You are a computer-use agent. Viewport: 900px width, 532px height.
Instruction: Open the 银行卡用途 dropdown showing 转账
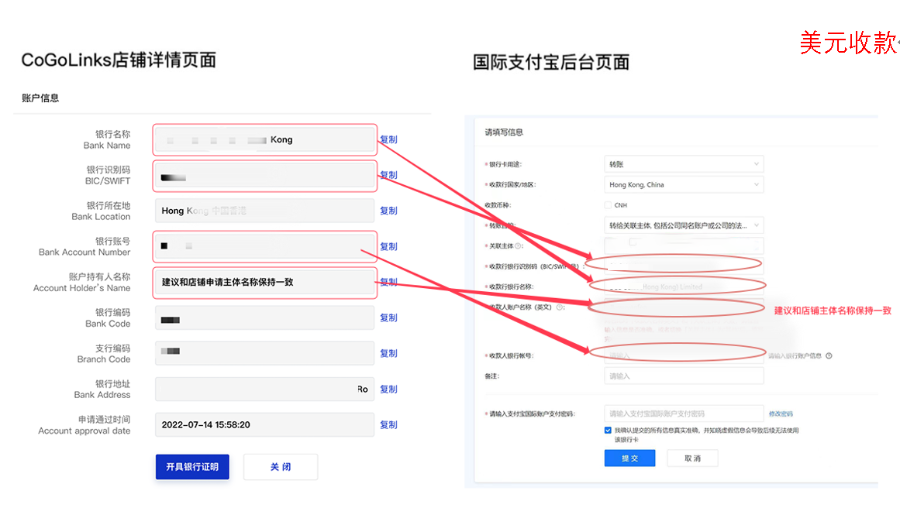coord(684,164)
